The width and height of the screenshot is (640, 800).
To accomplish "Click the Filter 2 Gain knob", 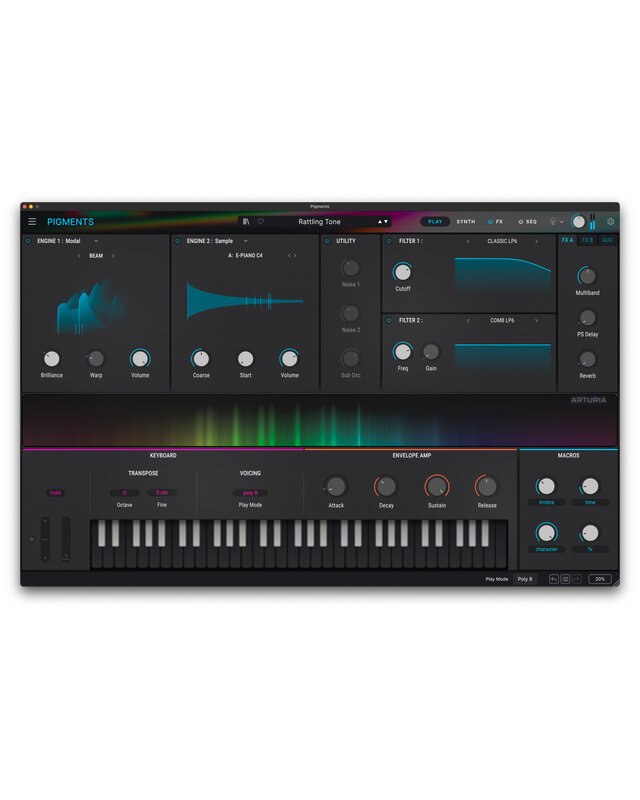I will pos(431,352).
